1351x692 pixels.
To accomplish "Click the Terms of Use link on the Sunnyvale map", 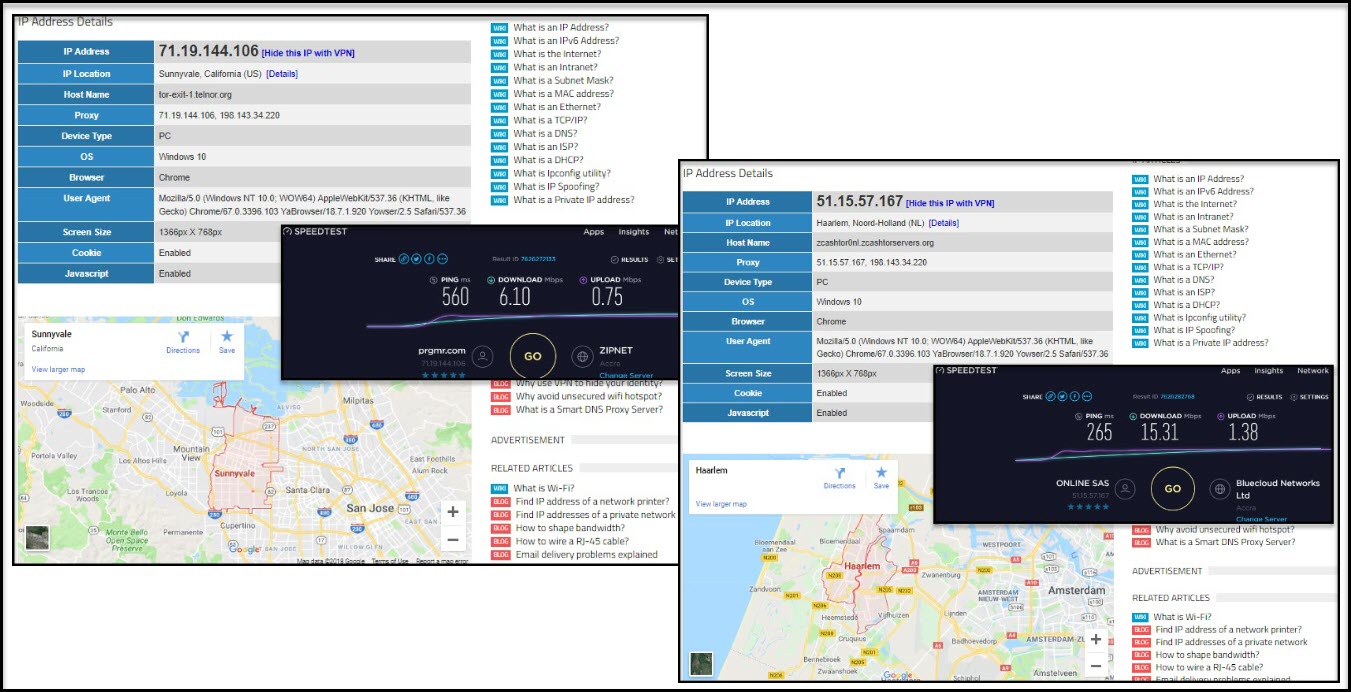I will (x=390, y=561).
